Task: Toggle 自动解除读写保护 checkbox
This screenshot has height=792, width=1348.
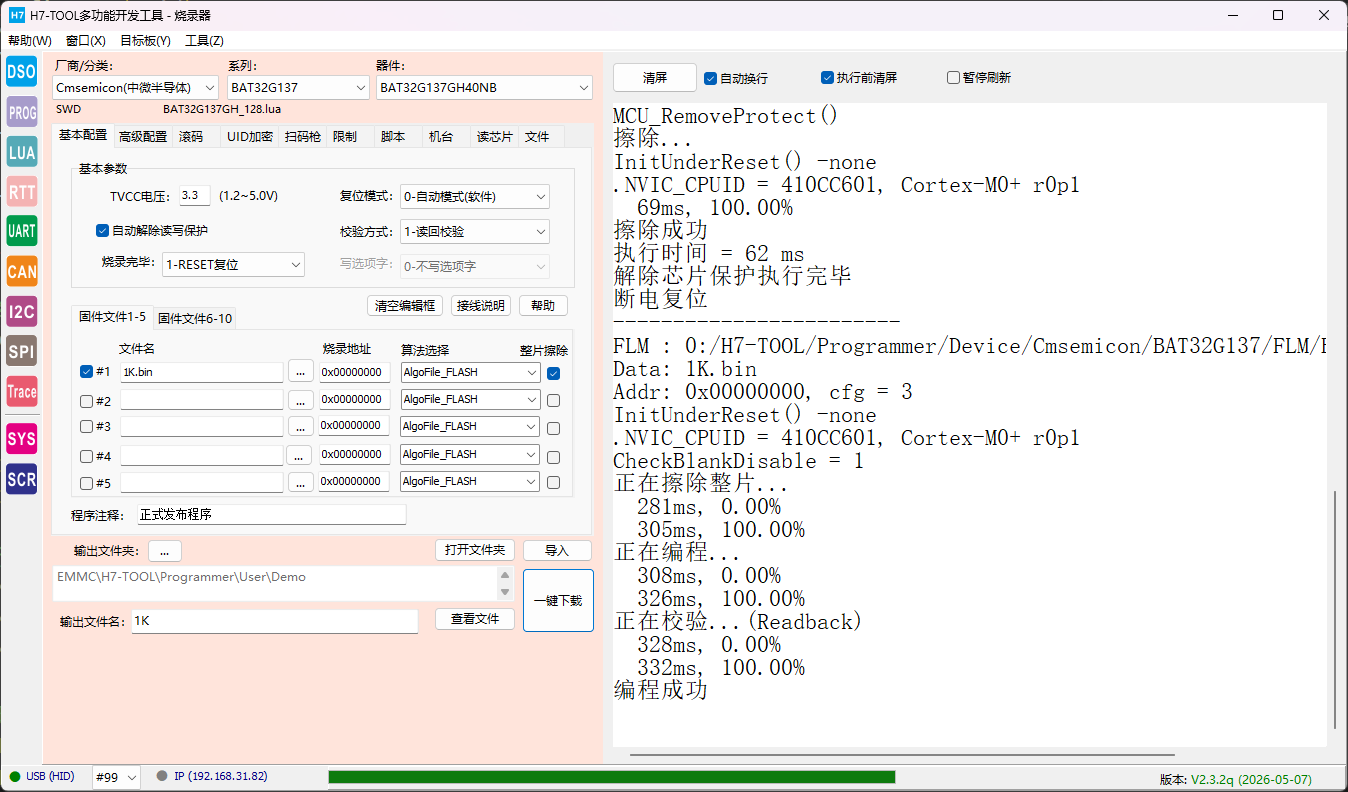Action: [102, 230]
